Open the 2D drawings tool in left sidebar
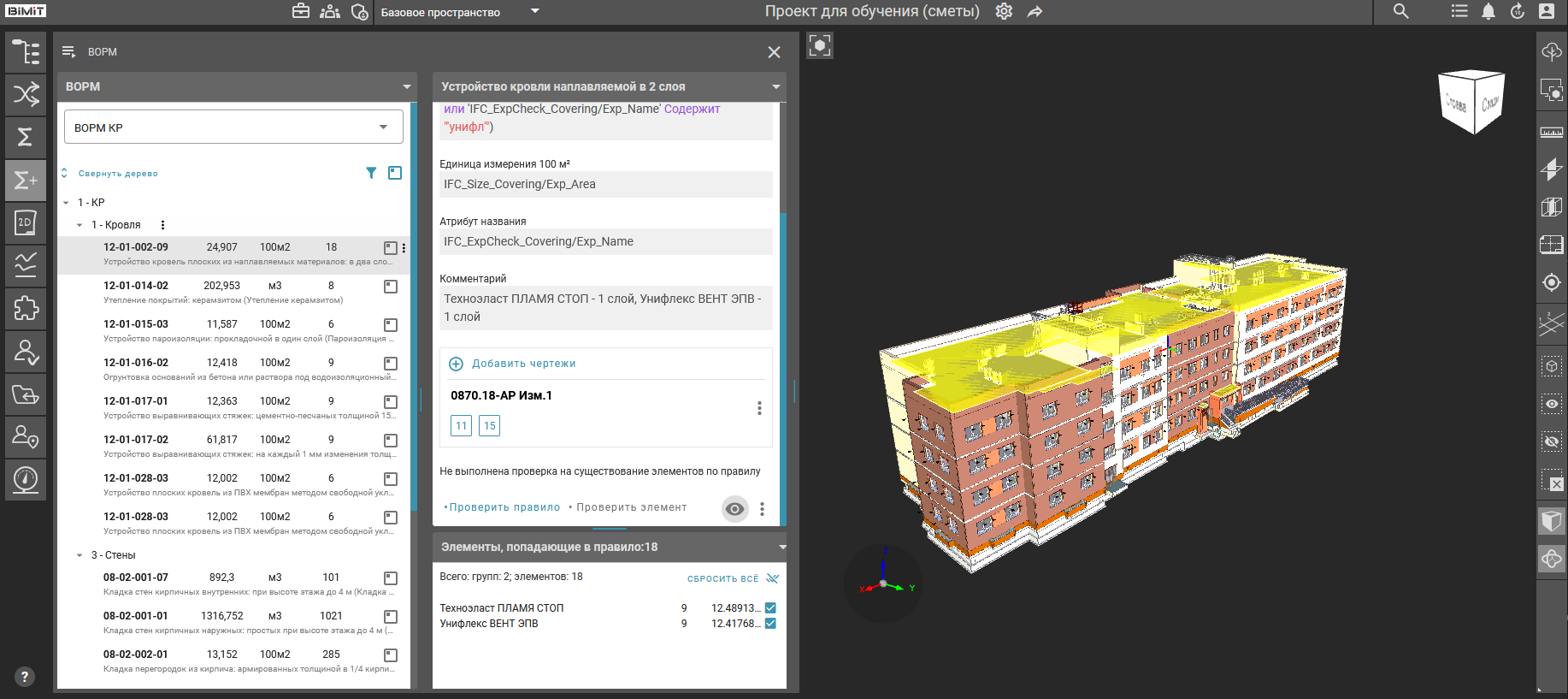 coord(26,223)
